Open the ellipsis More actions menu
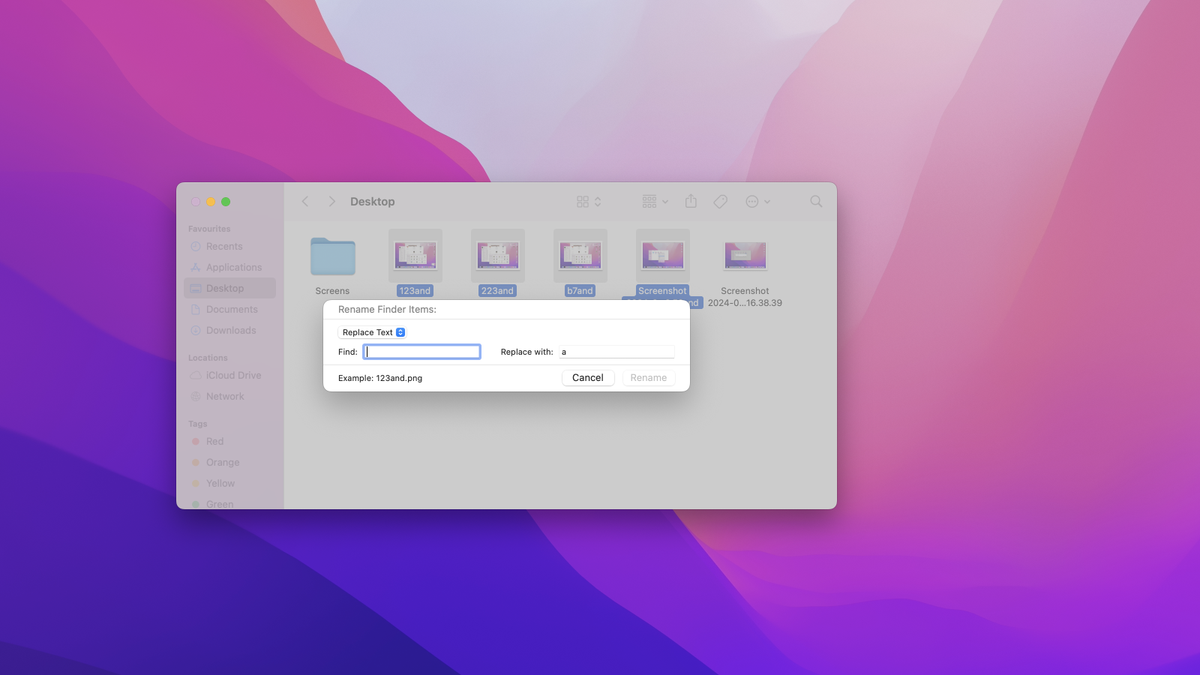1200x675 pixels. coord(757,202)
